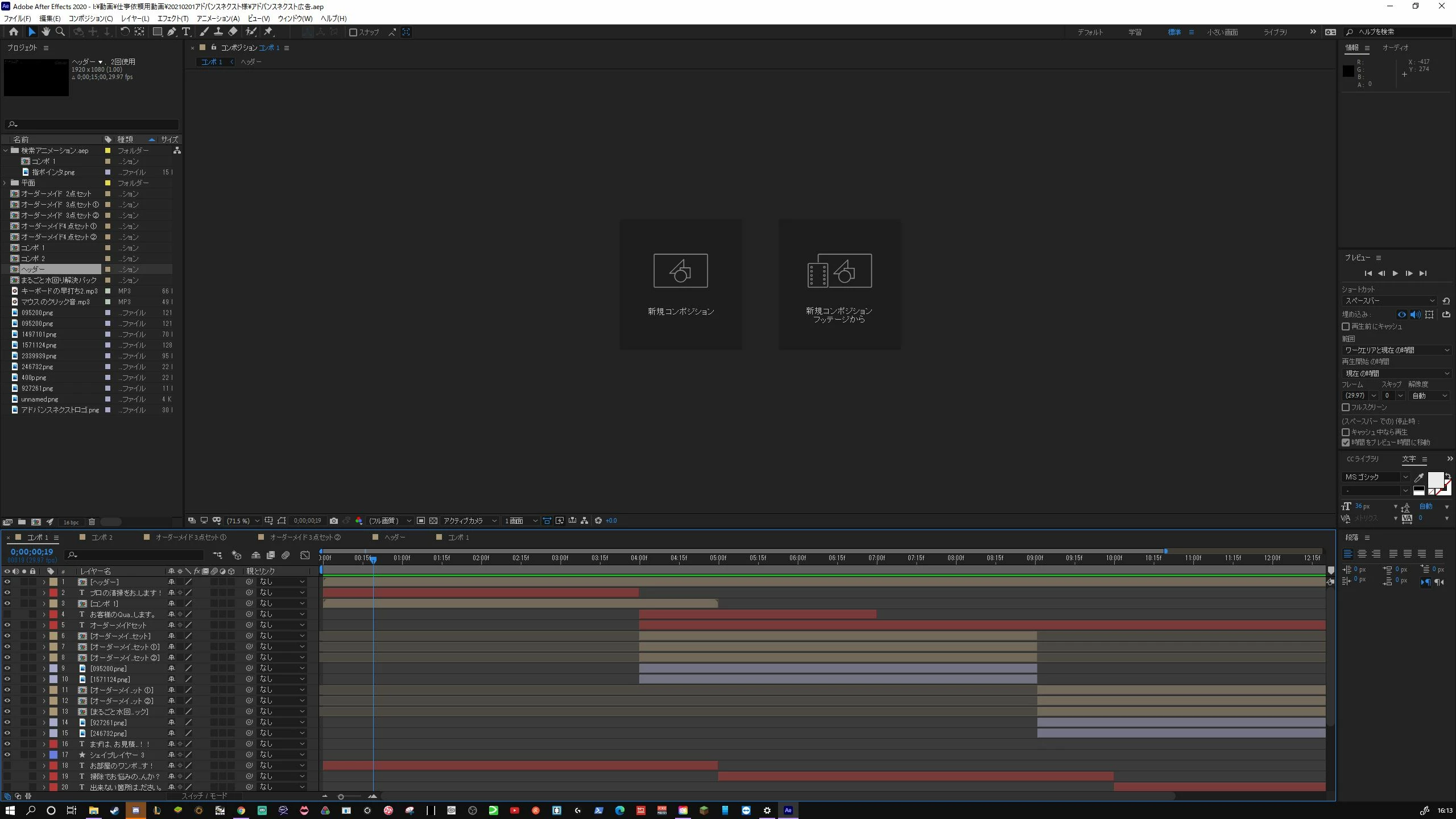Select the Horizontal Type tool

click(x=185, y=32)
